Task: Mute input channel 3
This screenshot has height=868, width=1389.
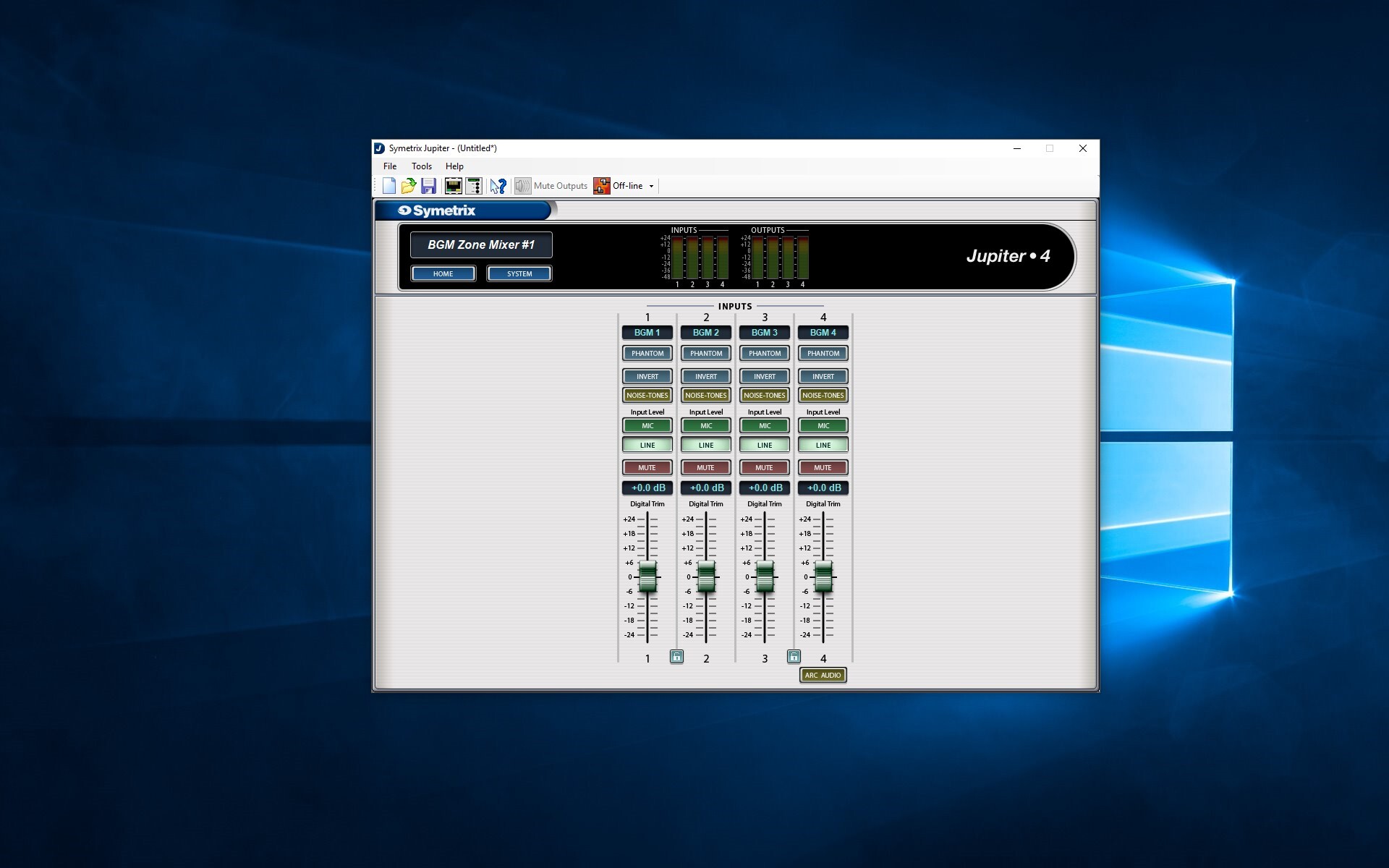Action: pos(764,468)
